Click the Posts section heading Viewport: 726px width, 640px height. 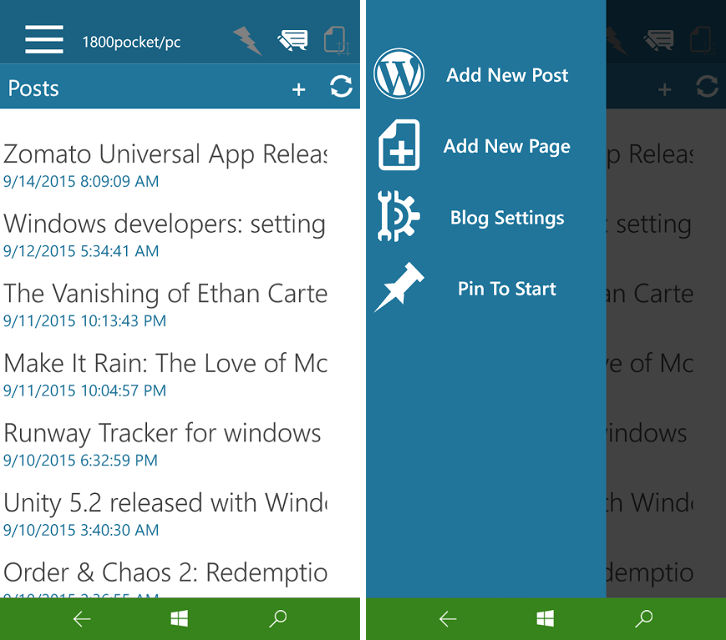click(33, 88)
